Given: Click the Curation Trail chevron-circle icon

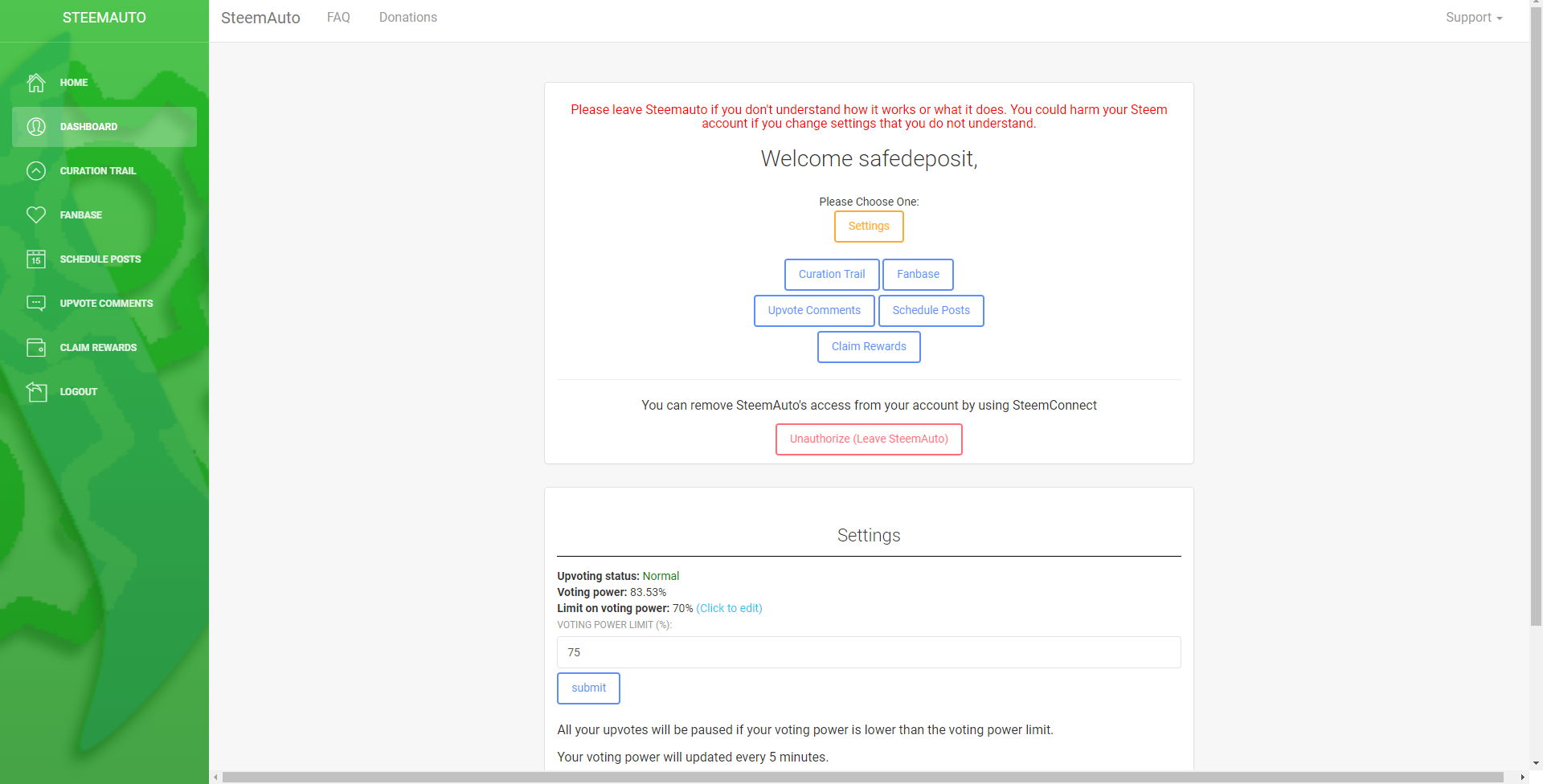Looking at the screenshot, I should click(x=36, y=171).
